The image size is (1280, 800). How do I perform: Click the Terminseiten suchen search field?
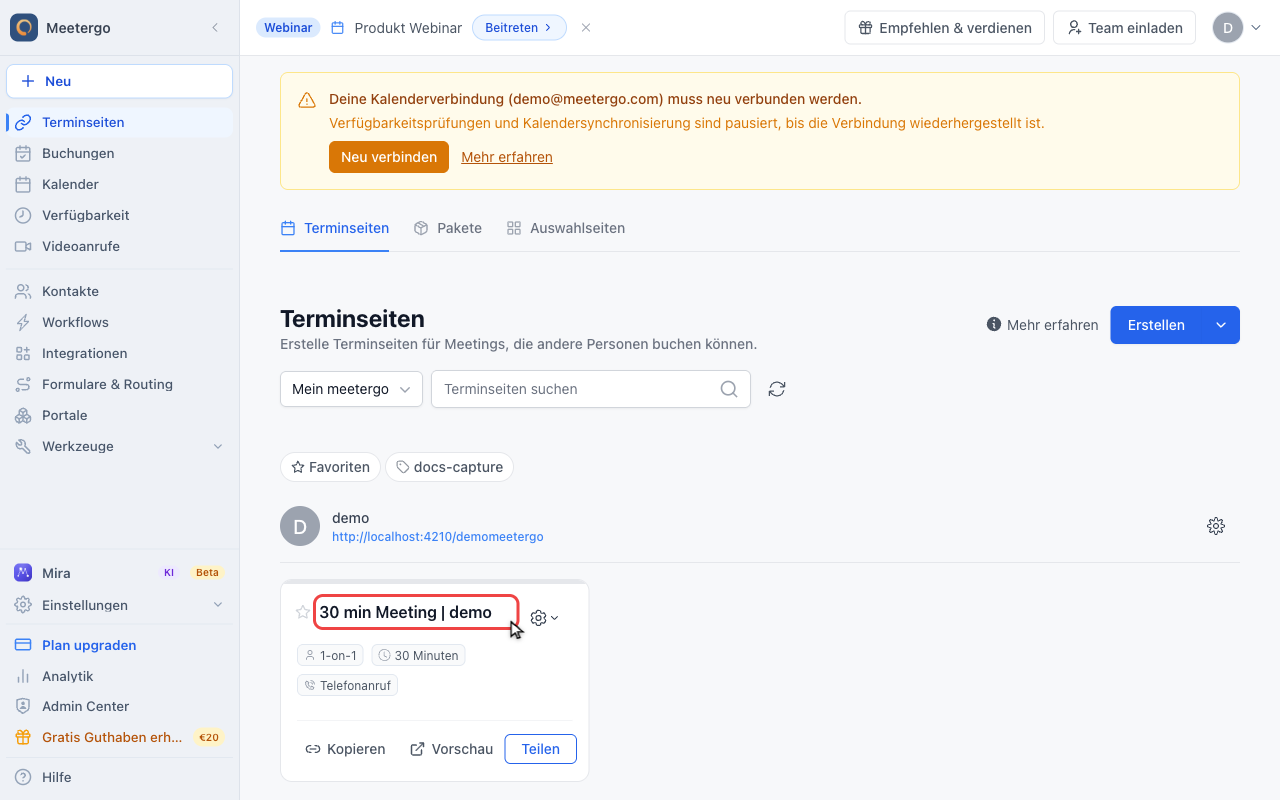(590, 389)
